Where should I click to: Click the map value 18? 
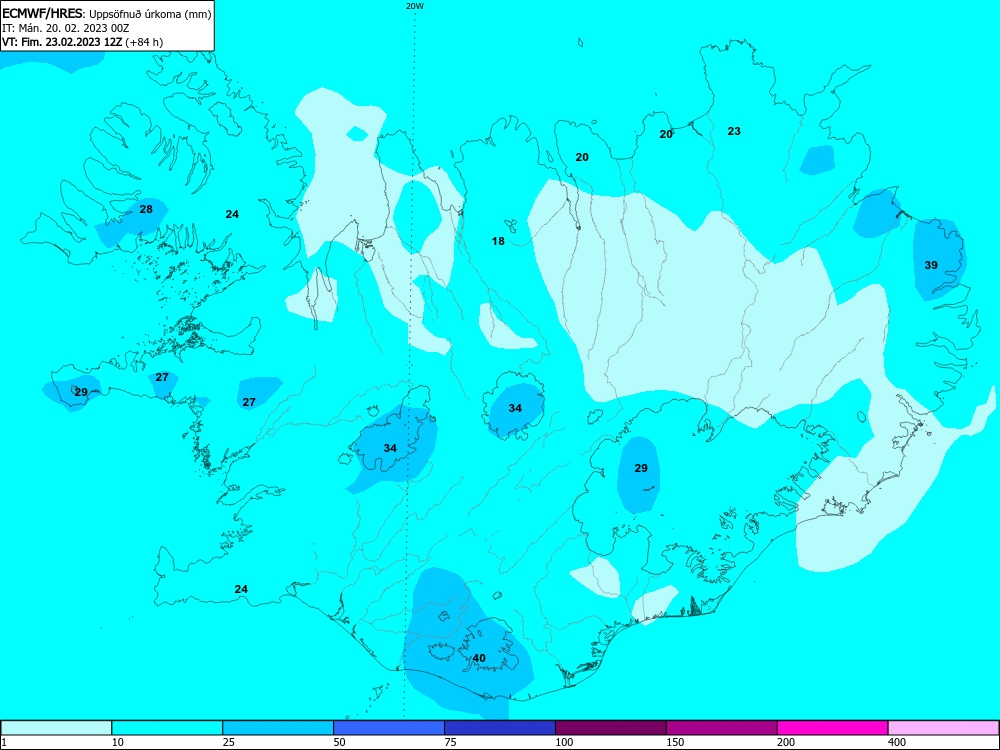tap(498, 241)
